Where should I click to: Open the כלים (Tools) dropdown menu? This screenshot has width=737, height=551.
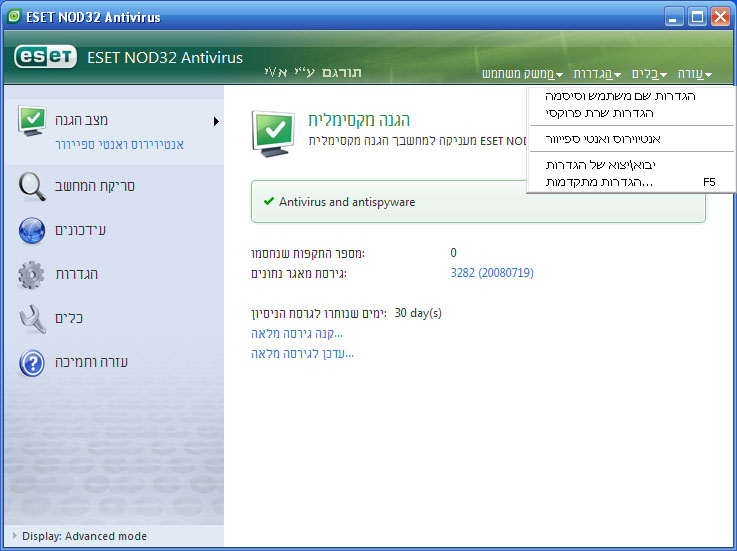click(x=648, y=74)
